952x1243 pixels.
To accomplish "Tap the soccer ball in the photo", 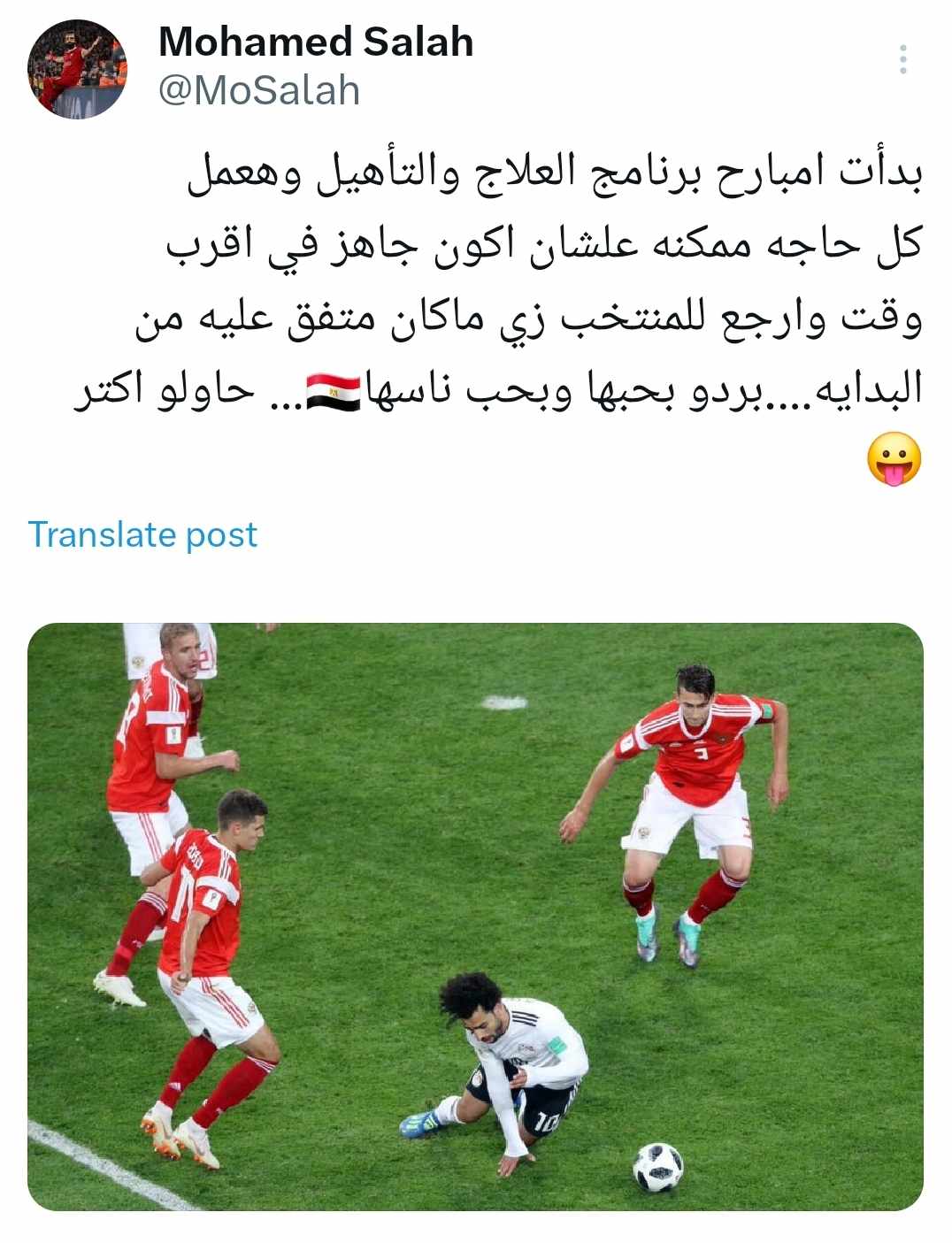I will coord(657,1167).
